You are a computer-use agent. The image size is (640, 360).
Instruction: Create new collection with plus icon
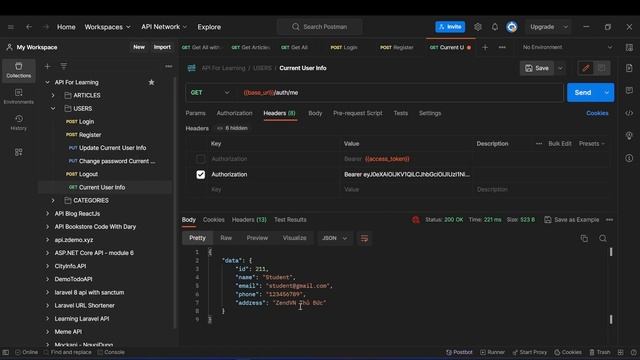(x=47, y=66)
